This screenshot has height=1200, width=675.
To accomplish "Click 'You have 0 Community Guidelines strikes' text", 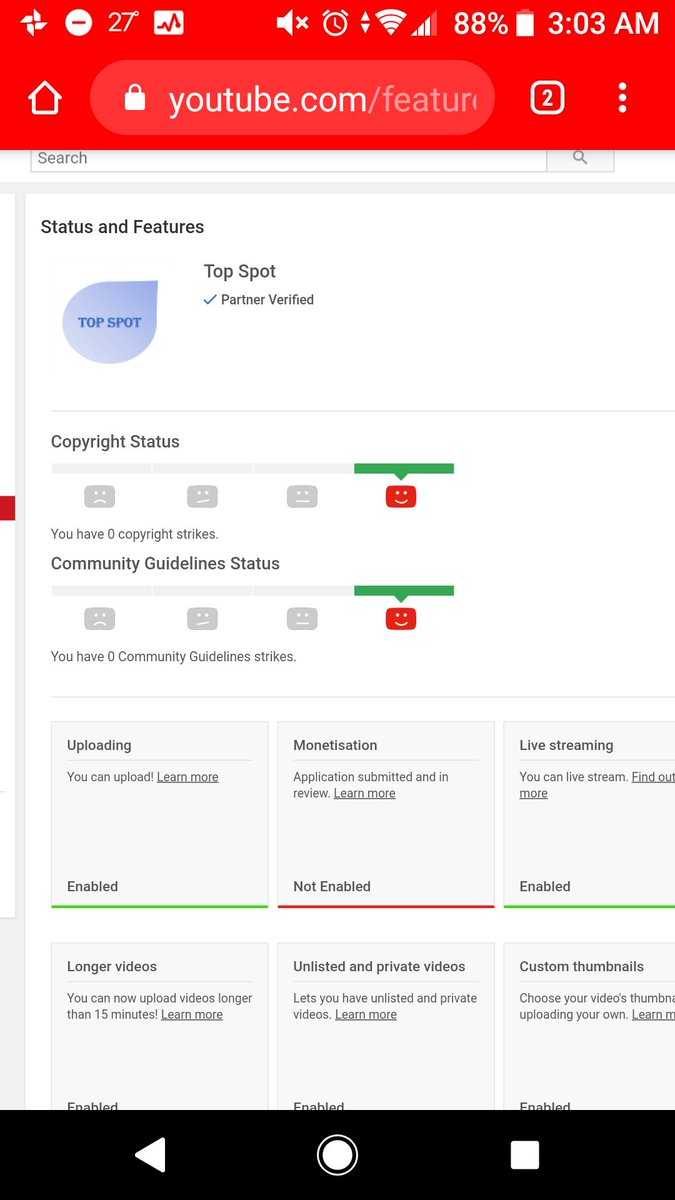I will (173, 657).
